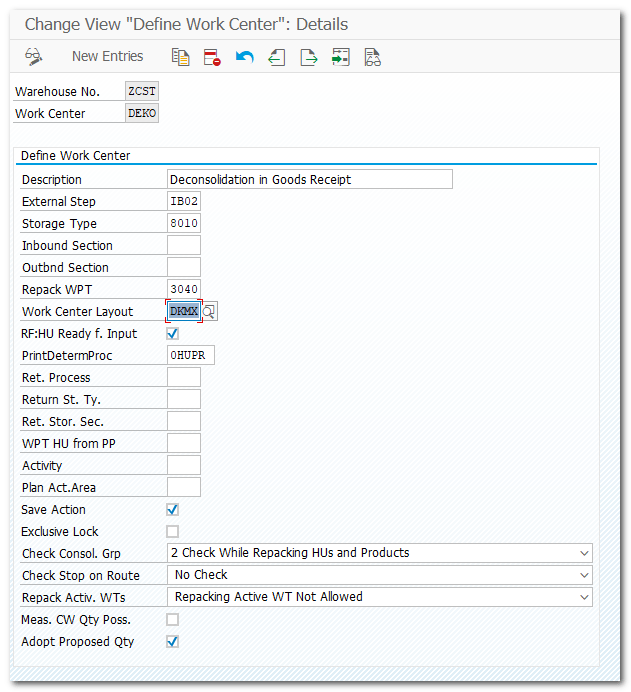The width and height of the screenshot is (631, 692).
Task: Click the glasses-on-document icon in the toolbar
Action: click(x=372, y=57)
